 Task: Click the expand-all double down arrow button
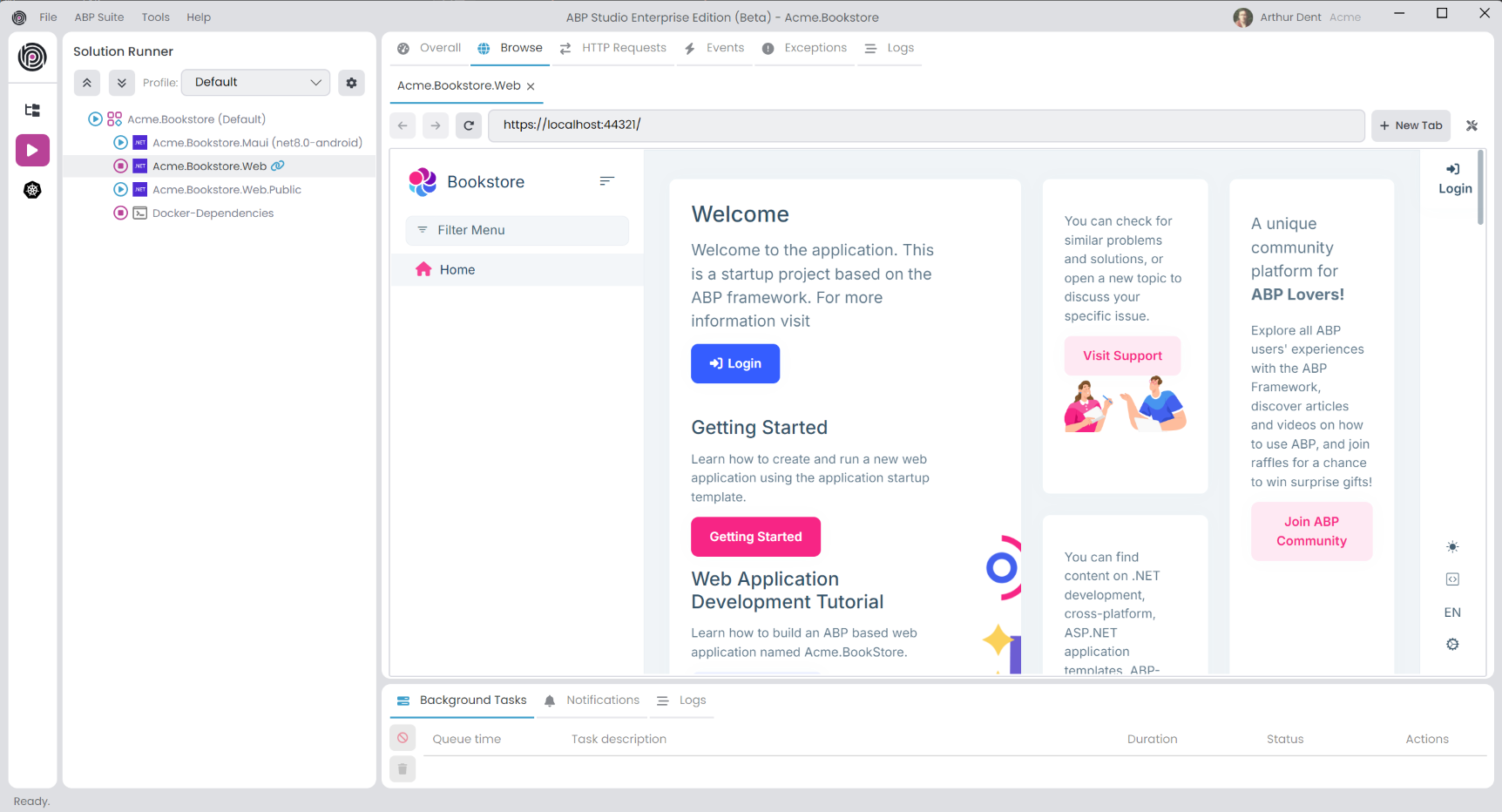(x=122, y=83)
